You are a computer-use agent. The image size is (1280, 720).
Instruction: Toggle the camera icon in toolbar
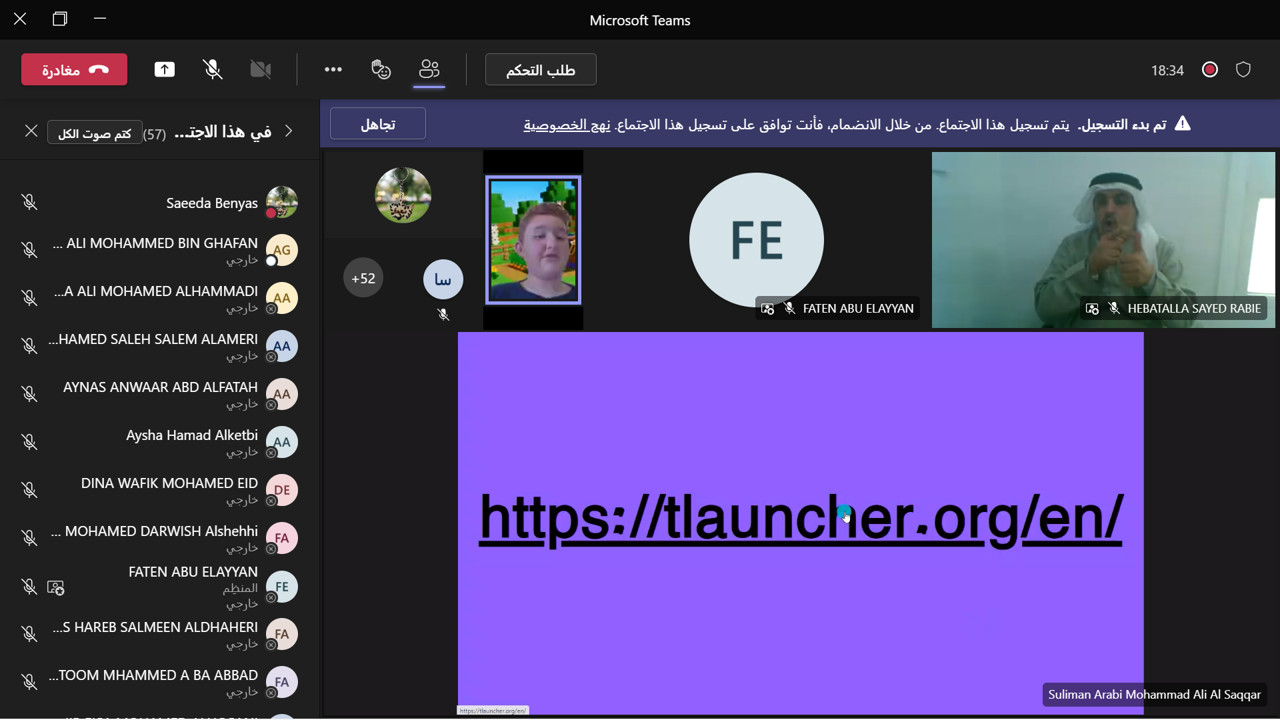pyautogui.click(x=261, y=70)
